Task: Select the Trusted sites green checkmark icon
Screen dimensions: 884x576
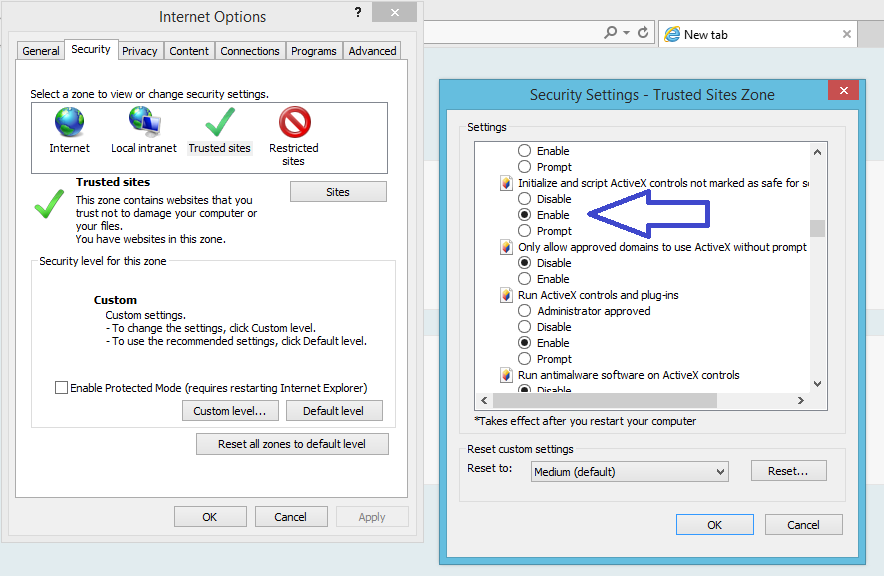Action: click(x=220, y=122)
